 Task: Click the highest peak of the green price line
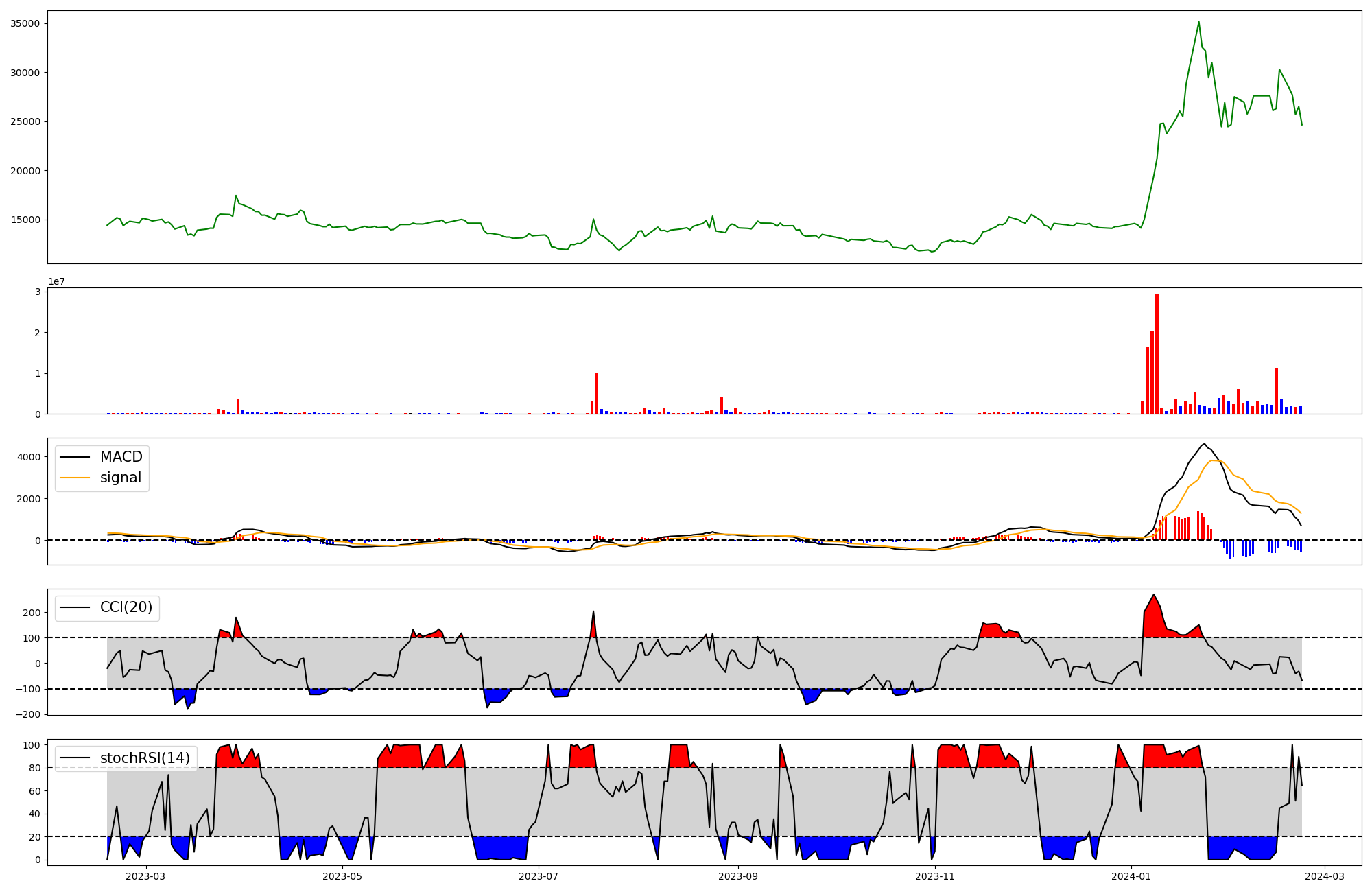pyautogui.click(x=1198, y=23)
